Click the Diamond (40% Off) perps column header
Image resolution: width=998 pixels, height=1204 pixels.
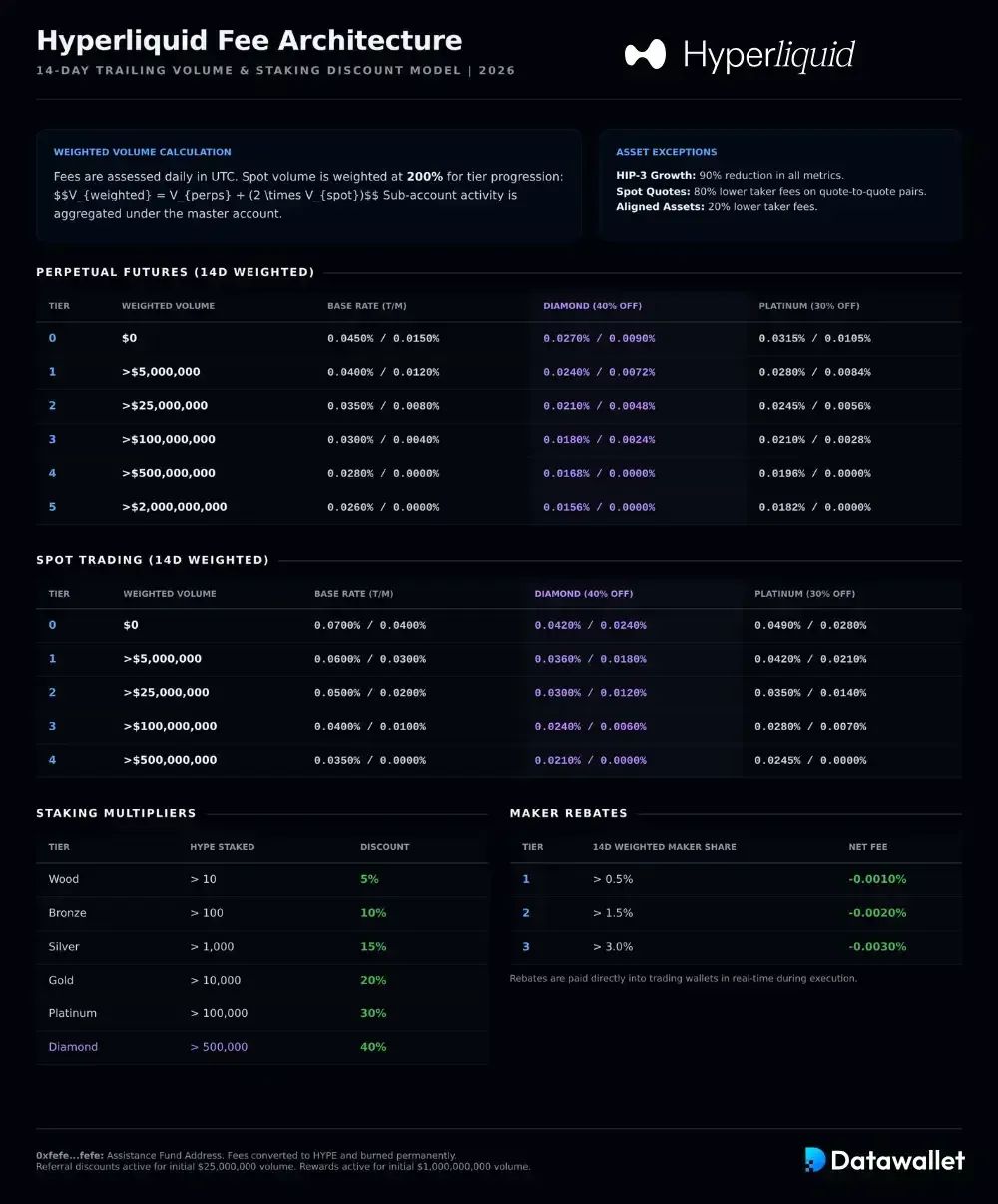point(592,306)
